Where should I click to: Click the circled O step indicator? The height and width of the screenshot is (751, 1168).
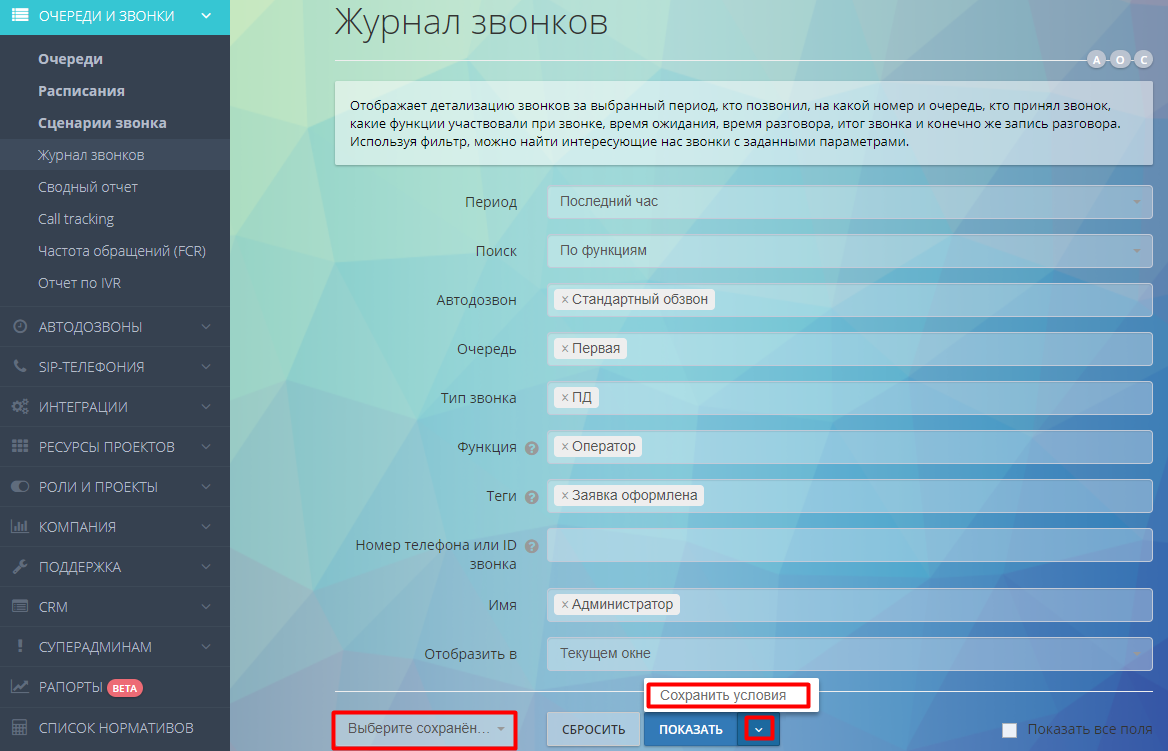click(1121, 59)
